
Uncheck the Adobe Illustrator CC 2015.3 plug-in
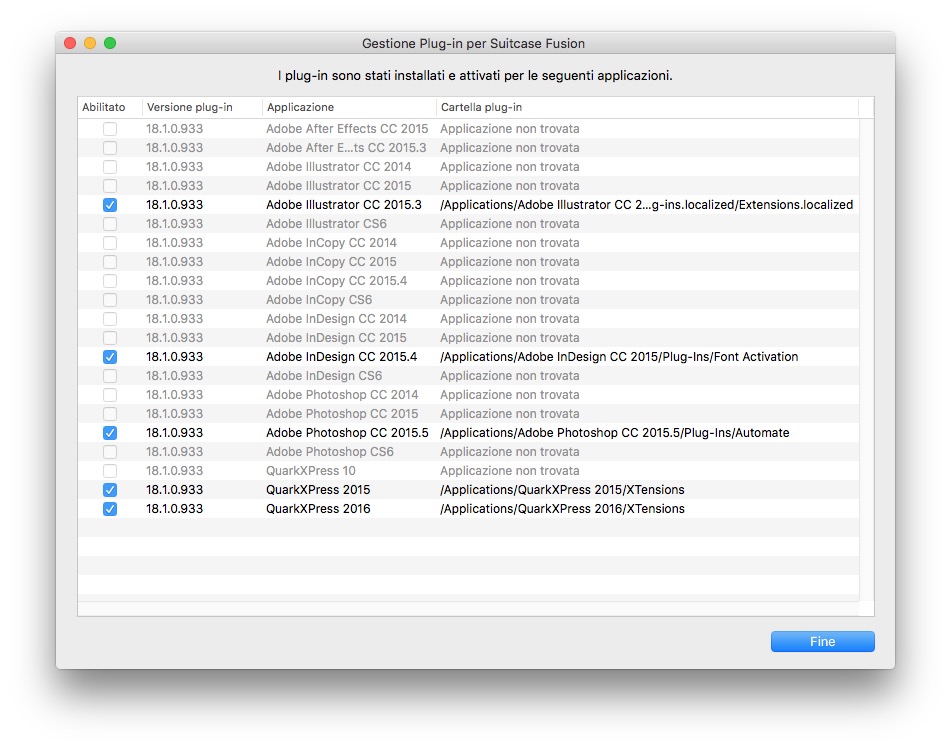110,205
